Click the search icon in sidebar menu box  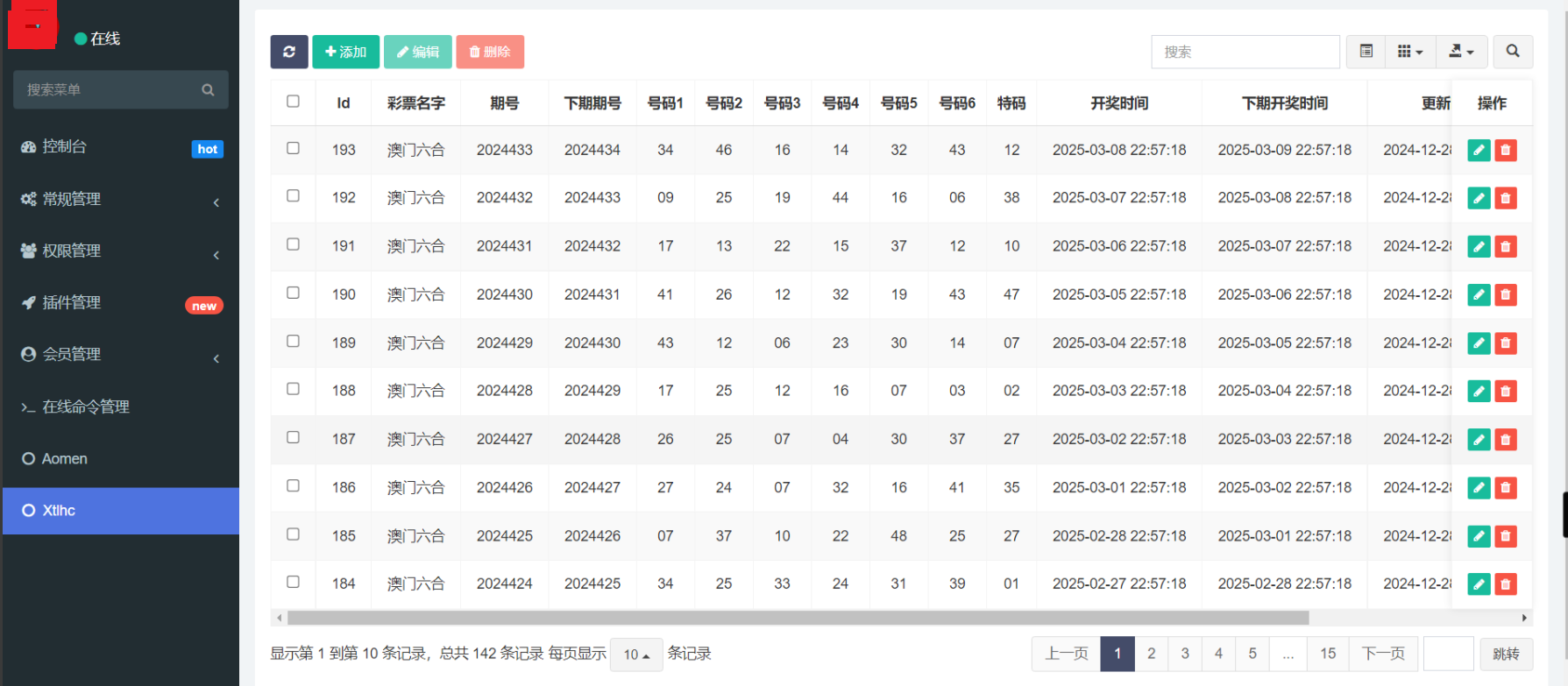point(208,90)
